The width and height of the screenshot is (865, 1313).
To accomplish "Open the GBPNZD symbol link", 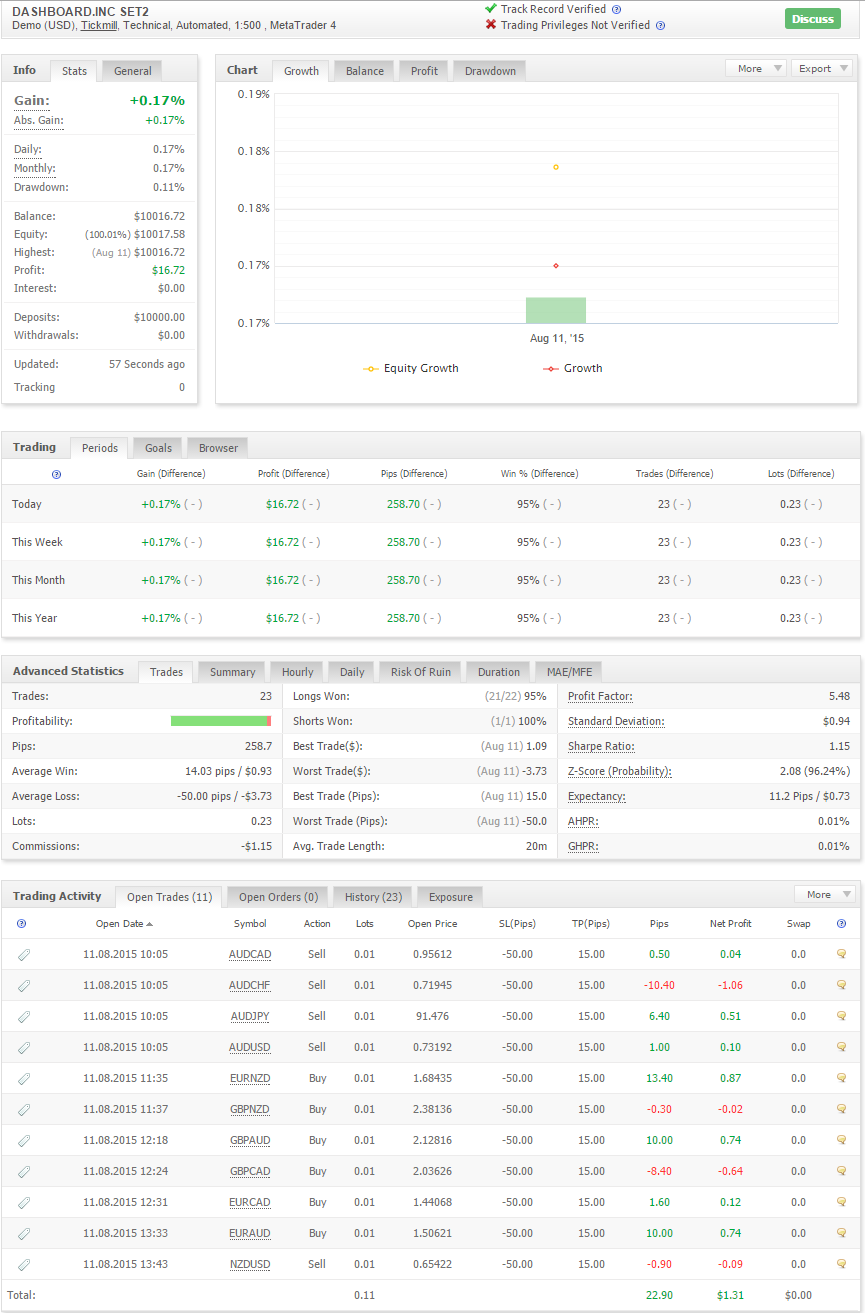I will pyautogui.click(x=250, y=1109).
